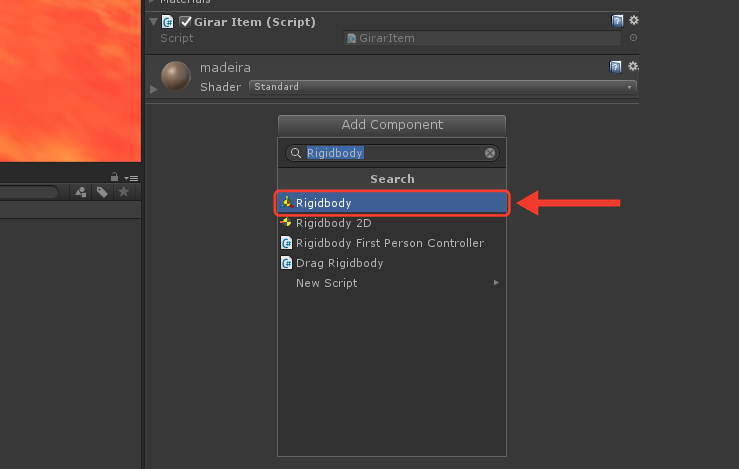Open Girar Item script help reference
This screenshot has height=469, width=739.
617,21
